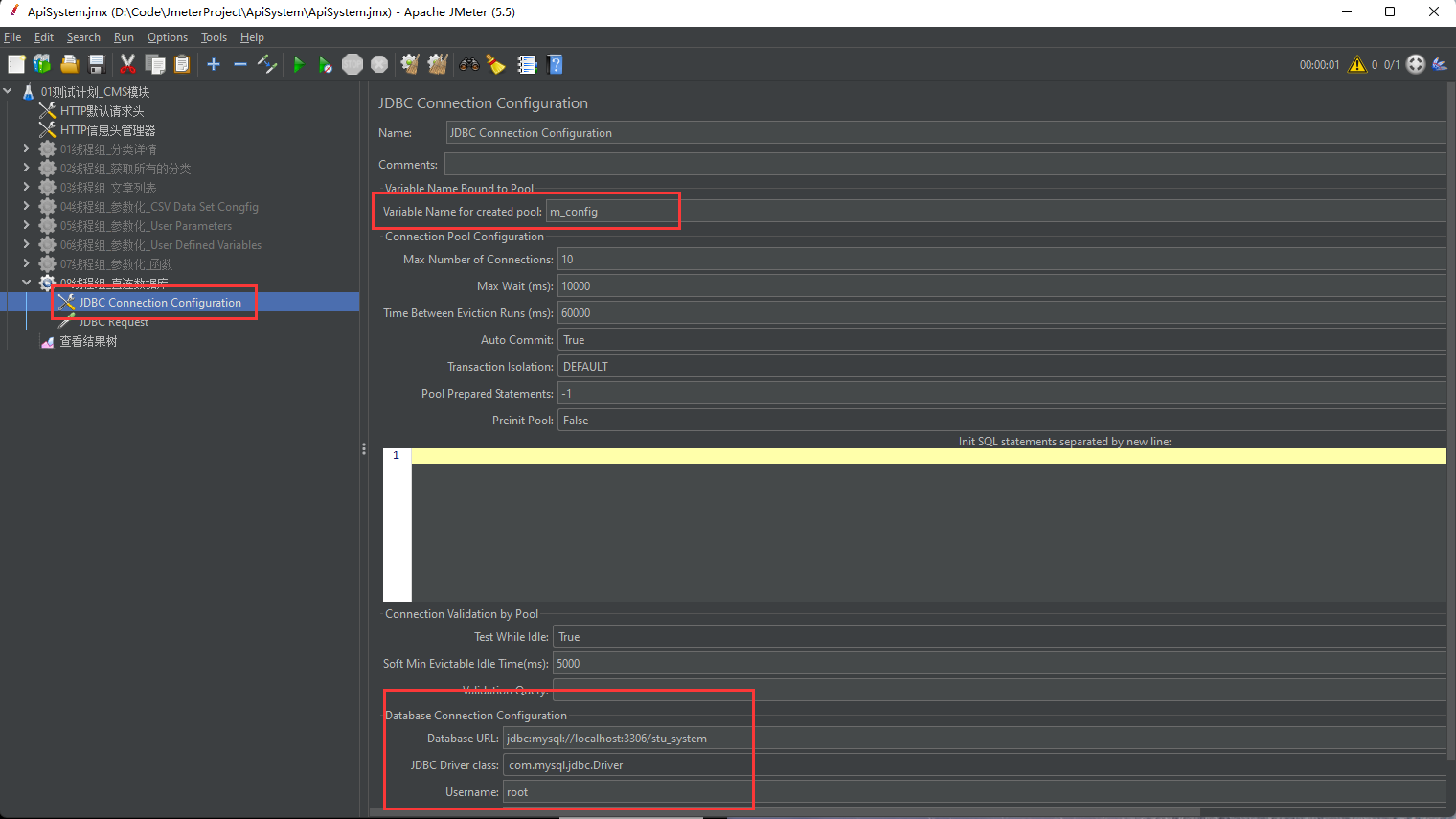Open the Options menu
Image resolution: width=1456 pixels, height=819 pixels.
pos(168,37)
